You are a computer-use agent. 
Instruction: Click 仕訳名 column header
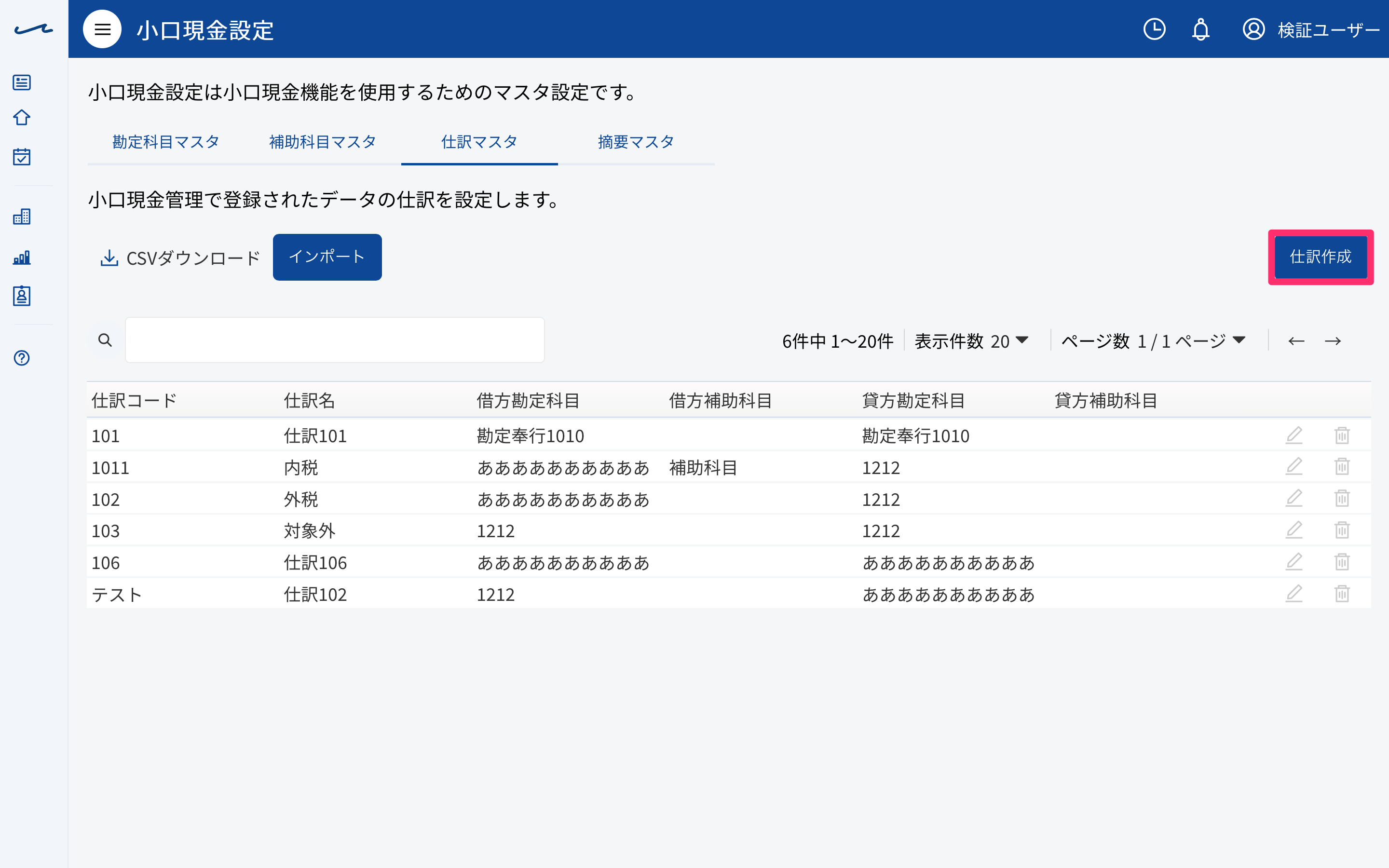point(309,400)
